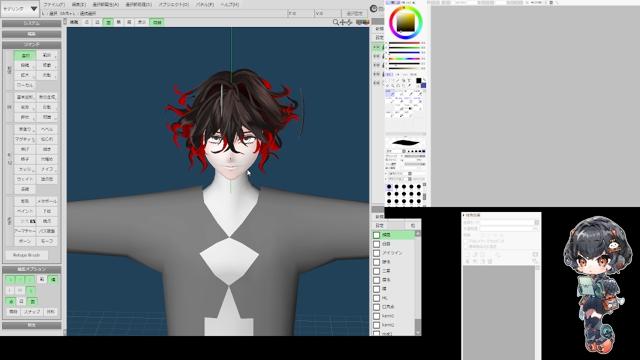Image resolution: width=640 pixels, height=360 pixels.
Task: Click the magnifier zoom icon above the viewport
Action: [336, 22]
